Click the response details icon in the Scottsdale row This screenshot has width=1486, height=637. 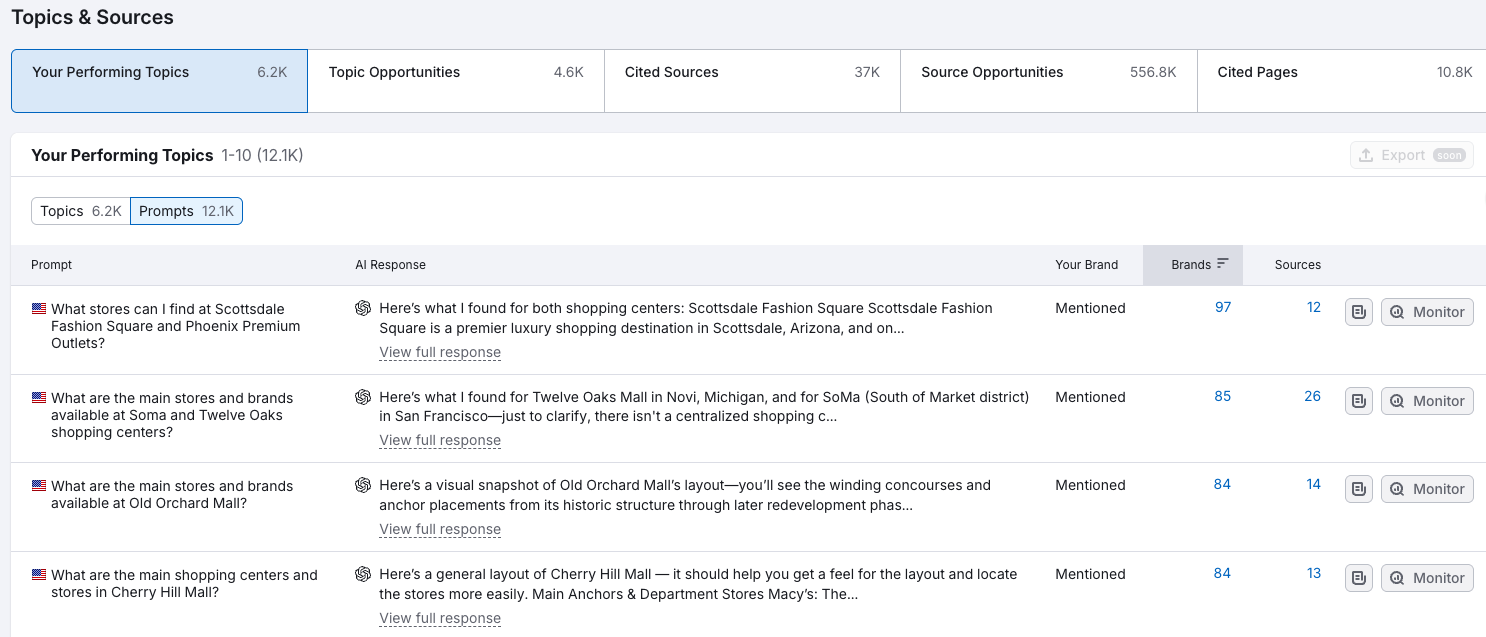point(1359,312)
